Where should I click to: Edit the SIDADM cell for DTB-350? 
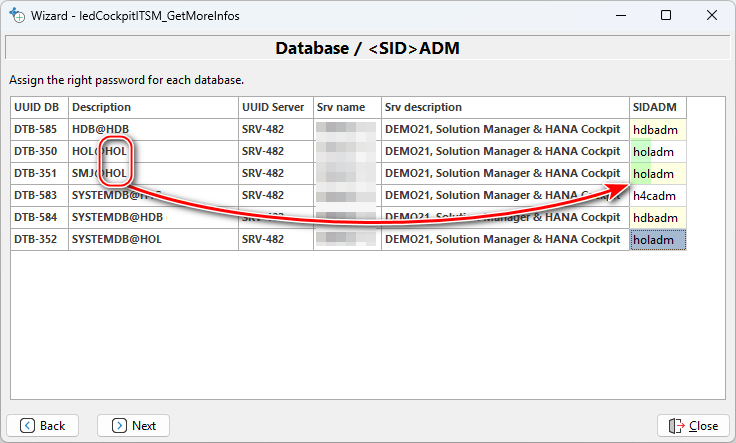[x=657, y=151]
